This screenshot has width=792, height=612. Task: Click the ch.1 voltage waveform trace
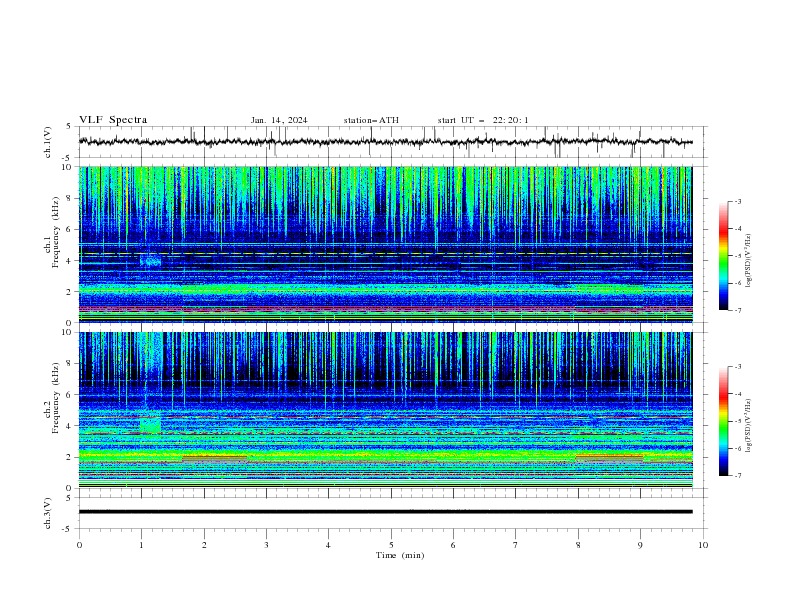[385, 142]
